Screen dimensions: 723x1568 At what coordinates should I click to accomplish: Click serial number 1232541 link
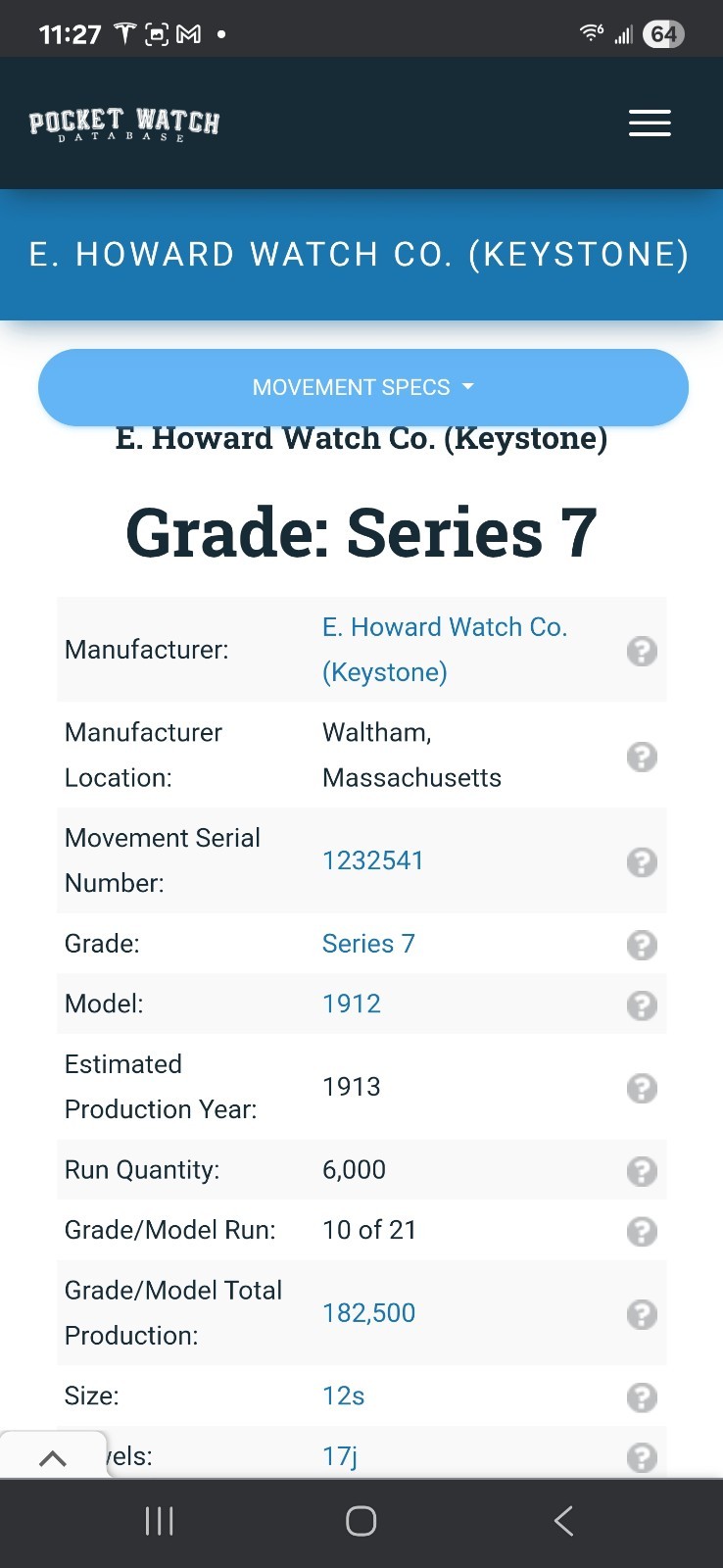372,860
